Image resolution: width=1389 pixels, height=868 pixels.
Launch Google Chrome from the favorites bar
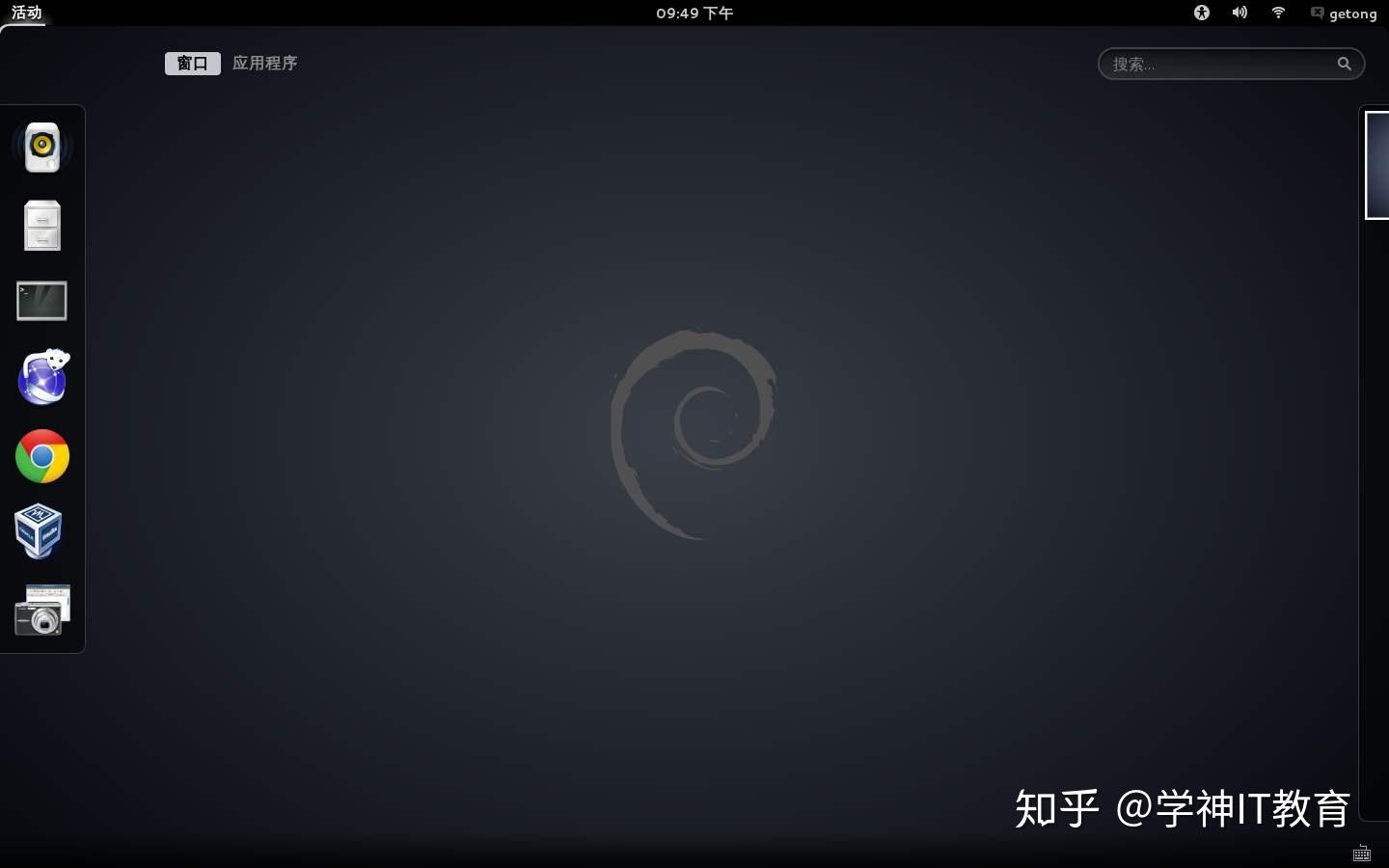[41, 456]
